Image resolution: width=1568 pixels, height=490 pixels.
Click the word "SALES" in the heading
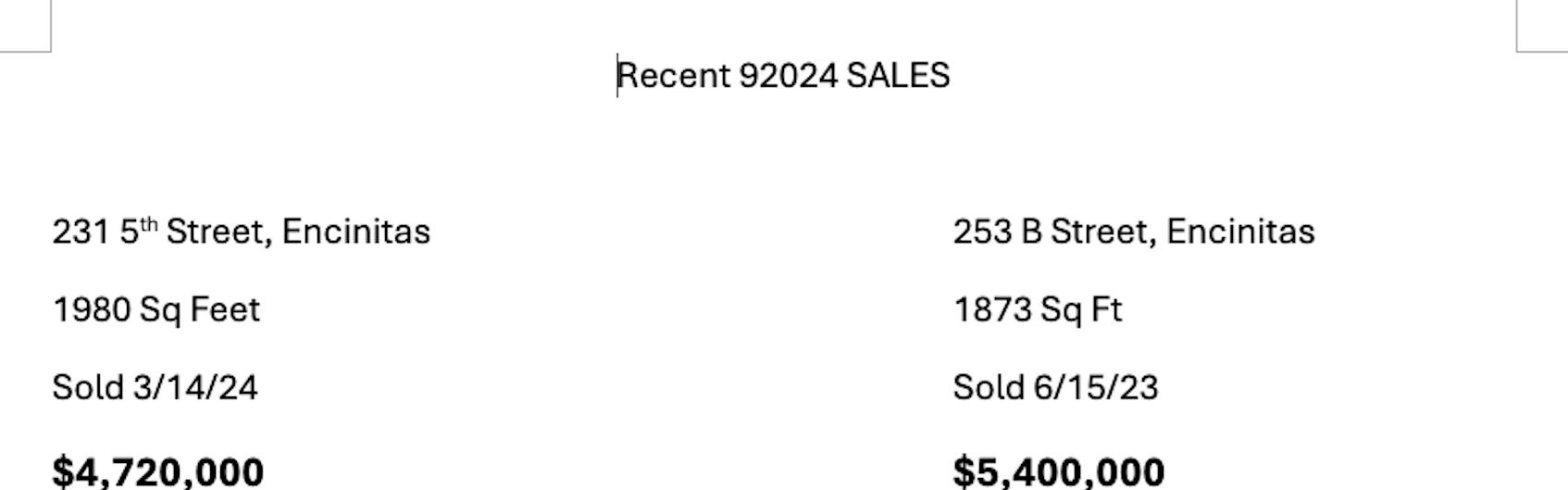(x=898, y=75)
